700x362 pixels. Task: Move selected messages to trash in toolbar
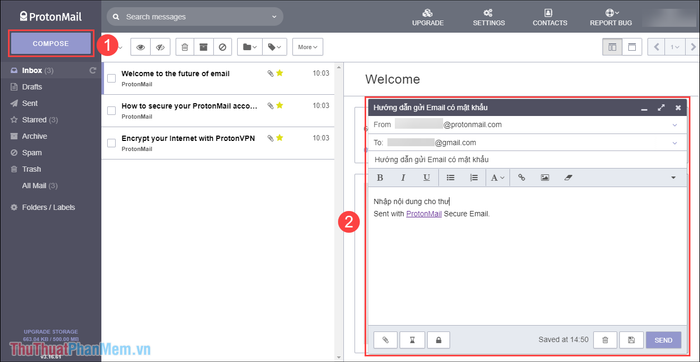click(185, 47)
